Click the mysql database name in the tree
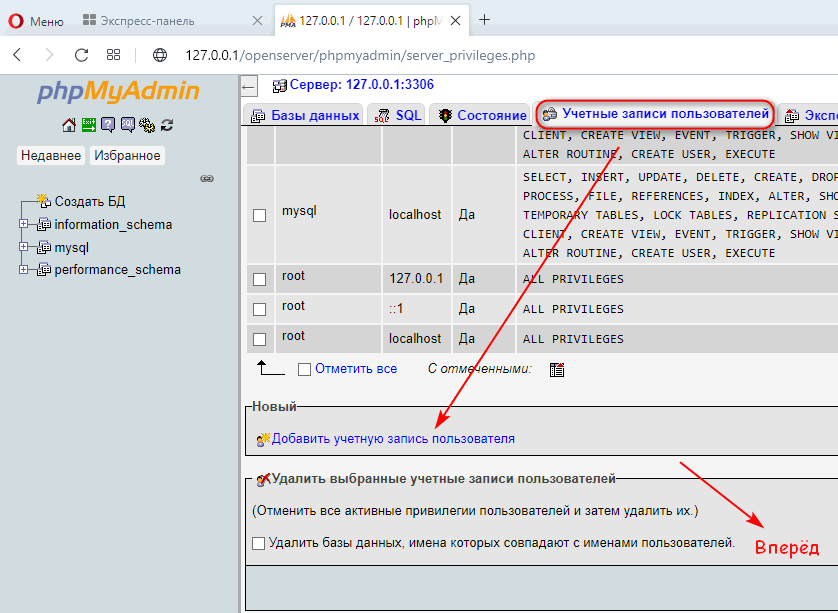The height and width of the screenshot is (613, 838). point(72,248)
